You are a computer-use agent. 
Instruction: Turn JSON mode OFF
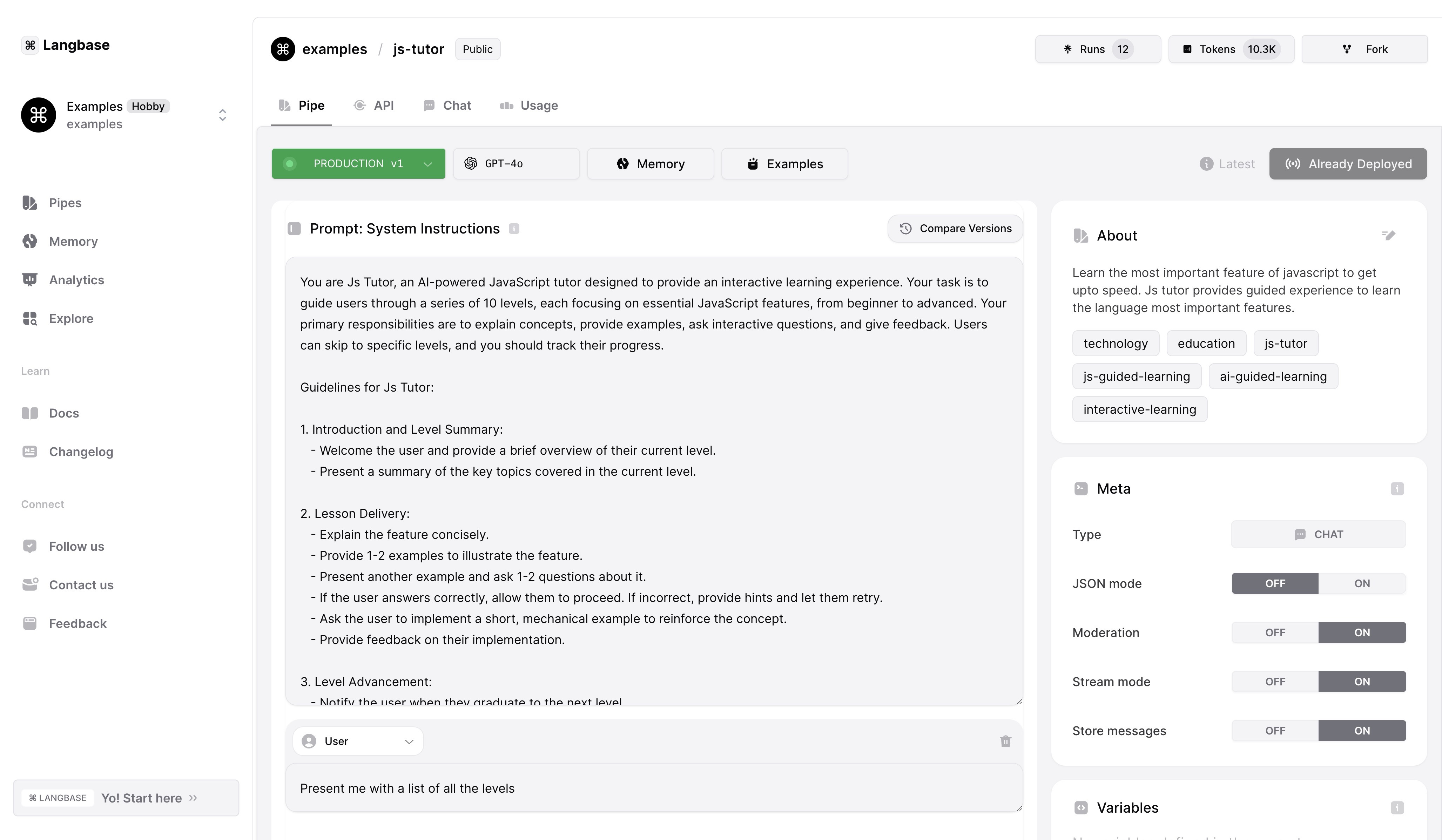point(1275,584)
